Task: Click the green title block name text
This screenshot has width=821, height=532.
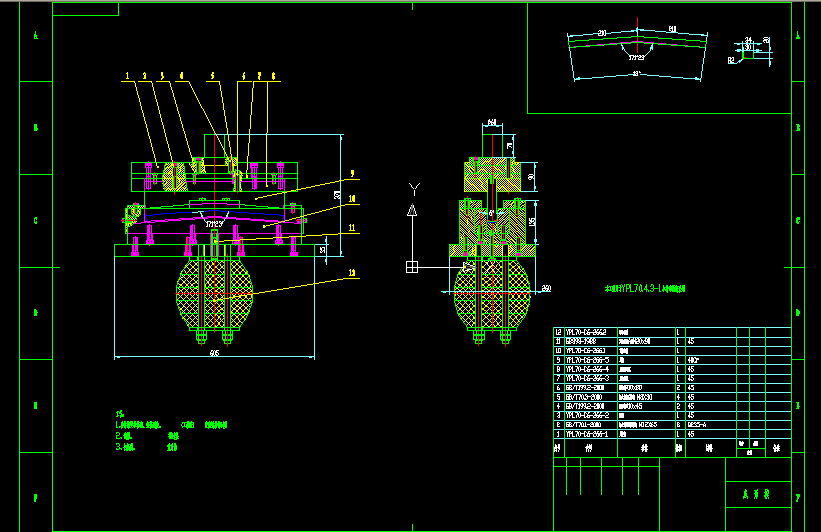Action: 756,494
